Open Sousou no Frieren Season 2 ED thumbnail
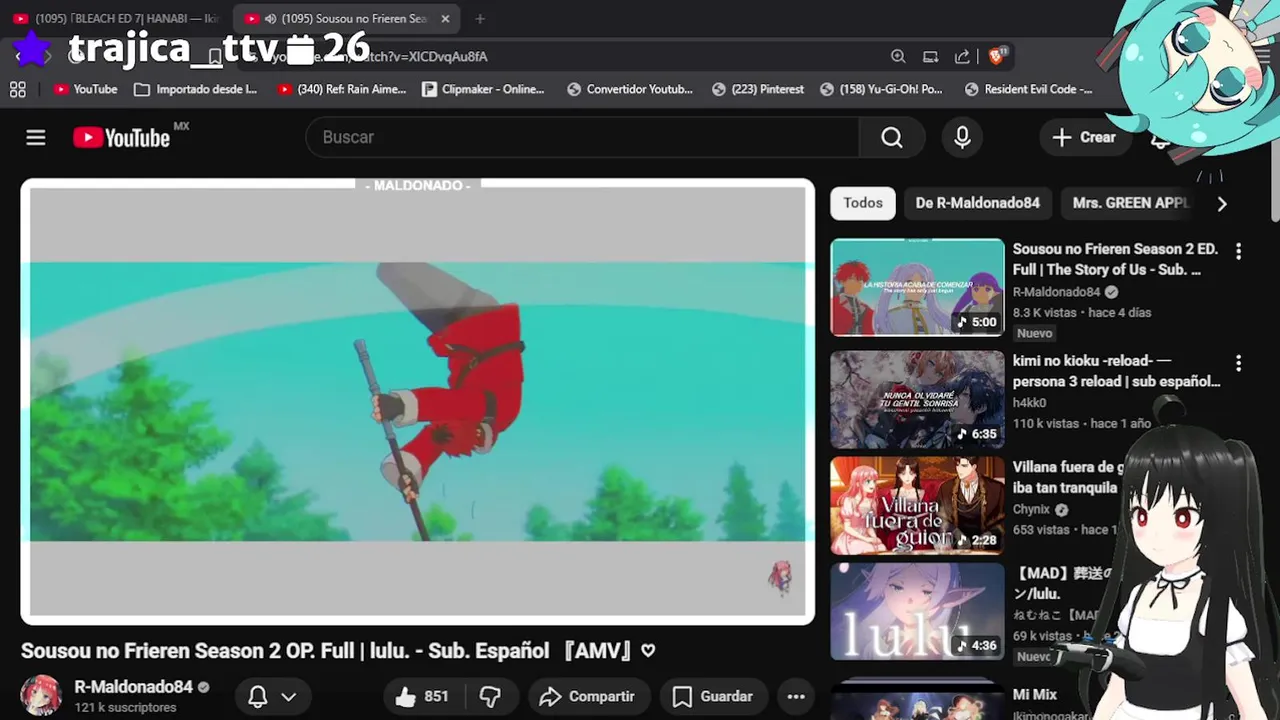The image size is (1280, 720). pos(917,287)
